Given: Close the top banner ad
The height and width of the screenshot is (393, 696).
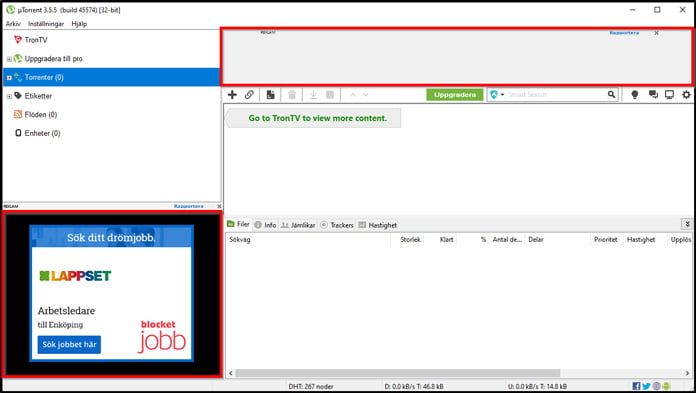Looking at the screenshot, I should pyautogui.click(x=656, y=33).
